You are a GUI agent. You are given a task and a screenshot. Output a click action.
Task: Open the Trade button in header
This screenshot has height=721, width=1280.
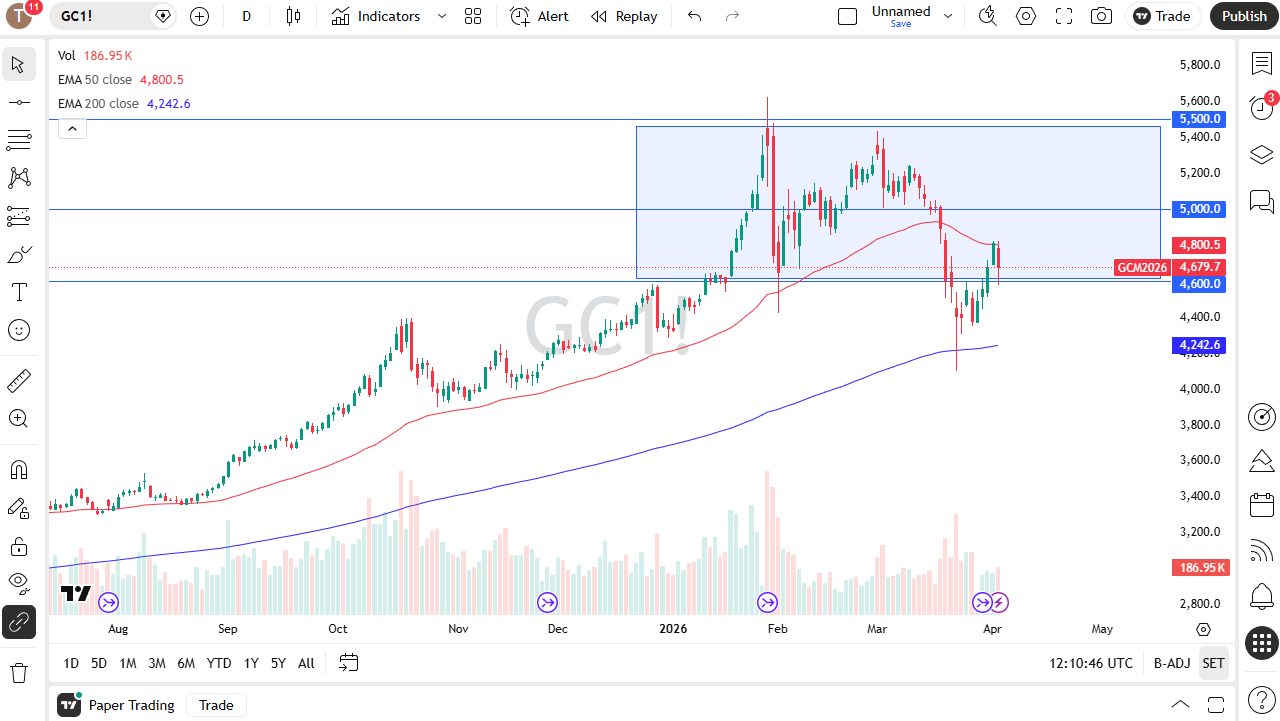(1161, 16)
